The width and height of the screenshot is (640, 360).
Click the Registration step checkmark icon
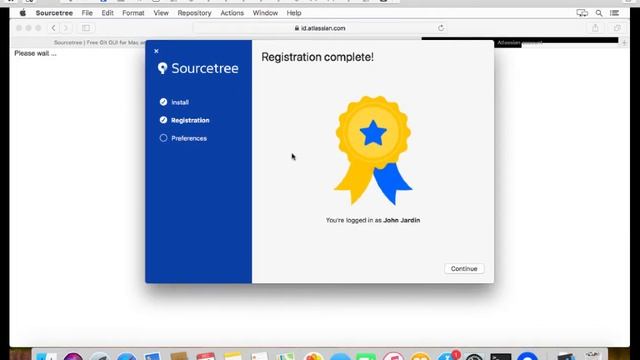click(163, 120)
